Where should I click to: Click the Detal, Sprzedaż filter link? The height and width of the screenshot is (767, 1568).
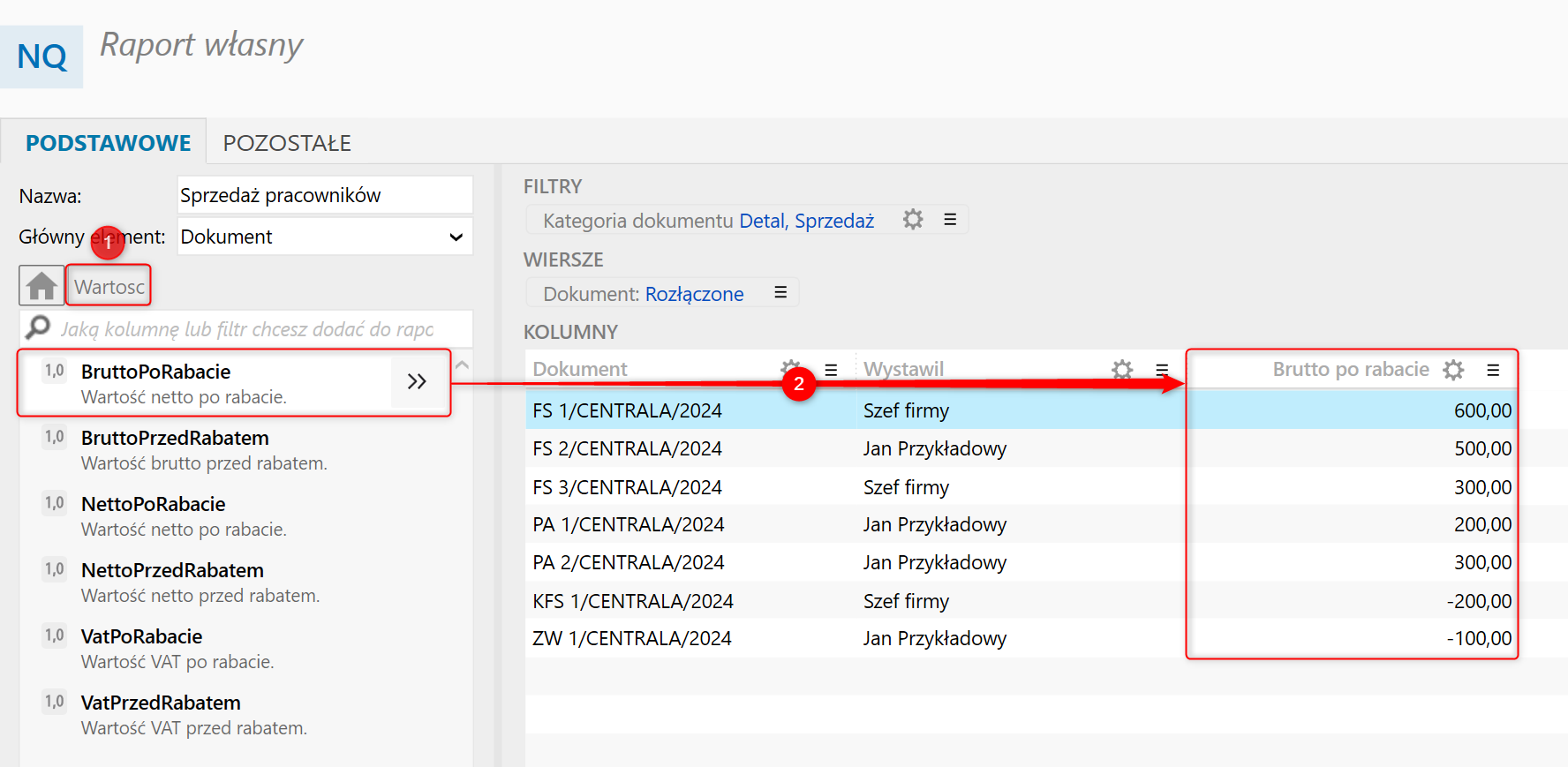tap(806, 221)
